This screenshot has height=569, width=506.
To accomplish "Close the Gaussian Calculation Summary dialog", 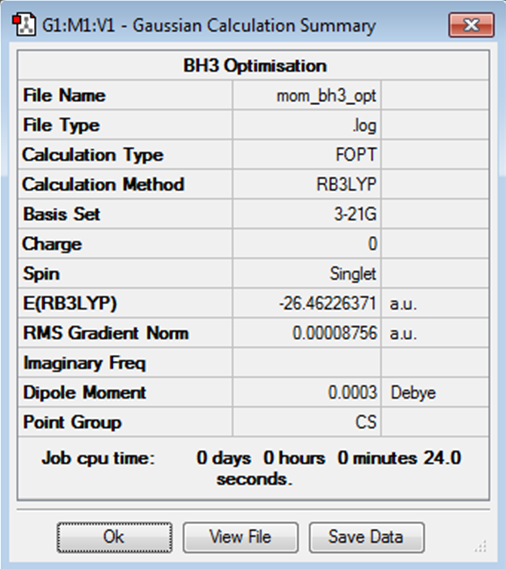I will point(471,25).
